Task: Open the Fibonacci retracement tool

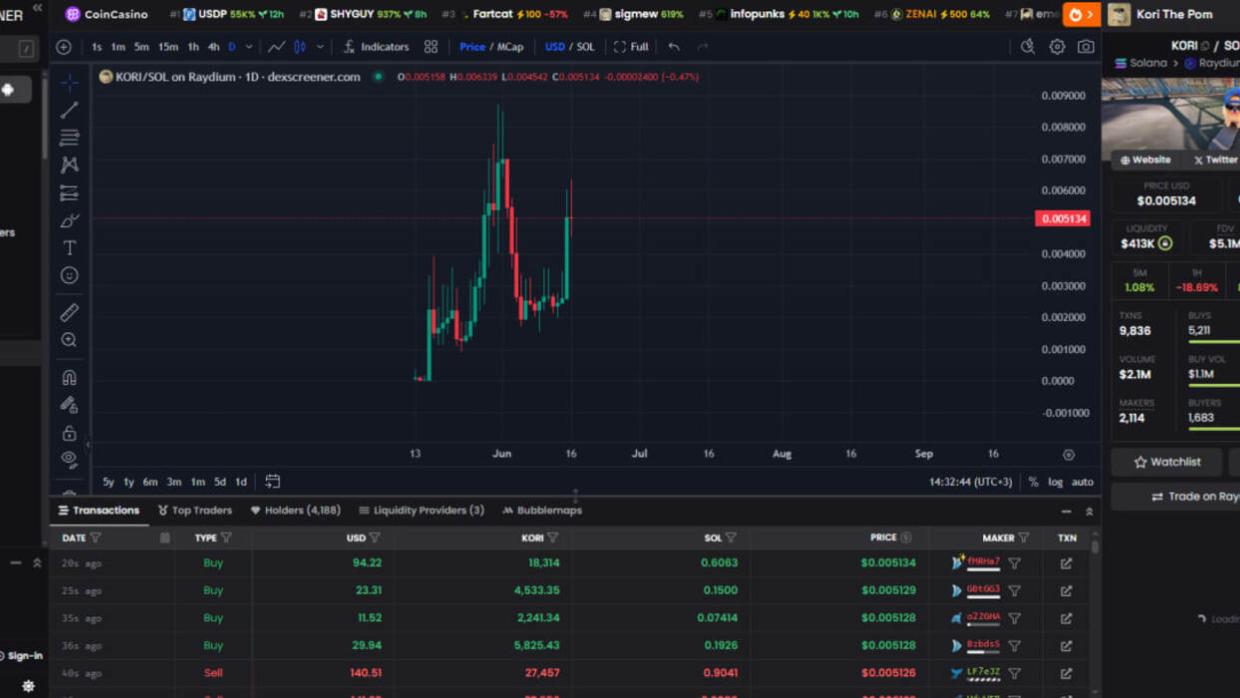Action: [x=69, y=137]
